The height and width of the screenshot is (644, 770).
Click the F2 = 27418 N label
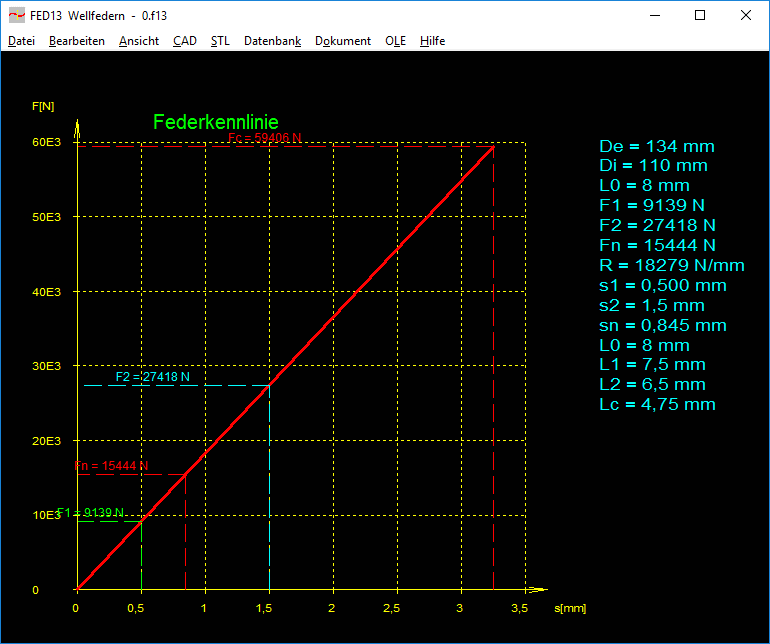(x=152, y=377)
